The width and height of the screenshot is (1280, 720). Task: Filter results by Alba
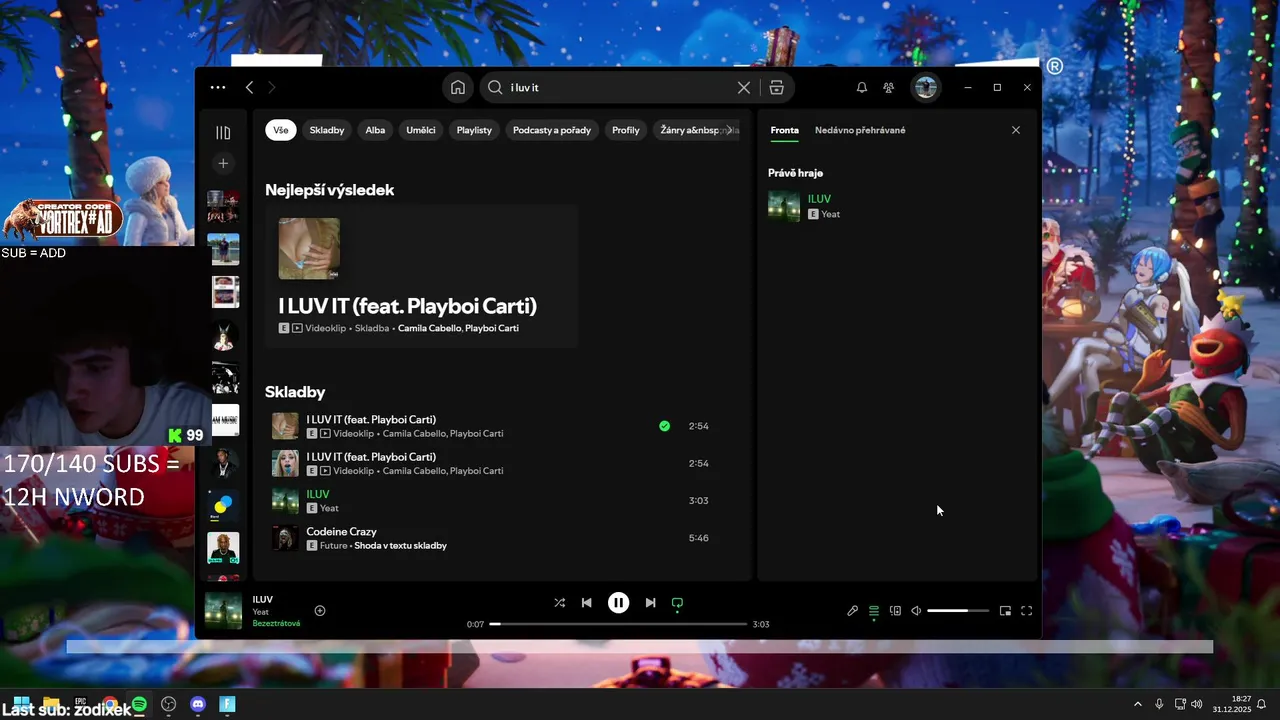(x=375, y=130)
